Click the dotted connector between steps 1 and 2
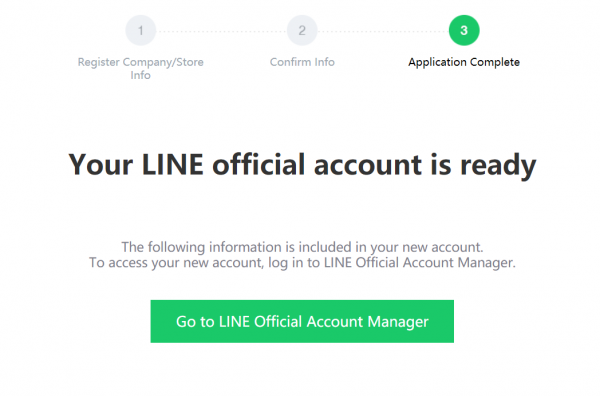This screenshot has width=600, height=396. [221, 31]
